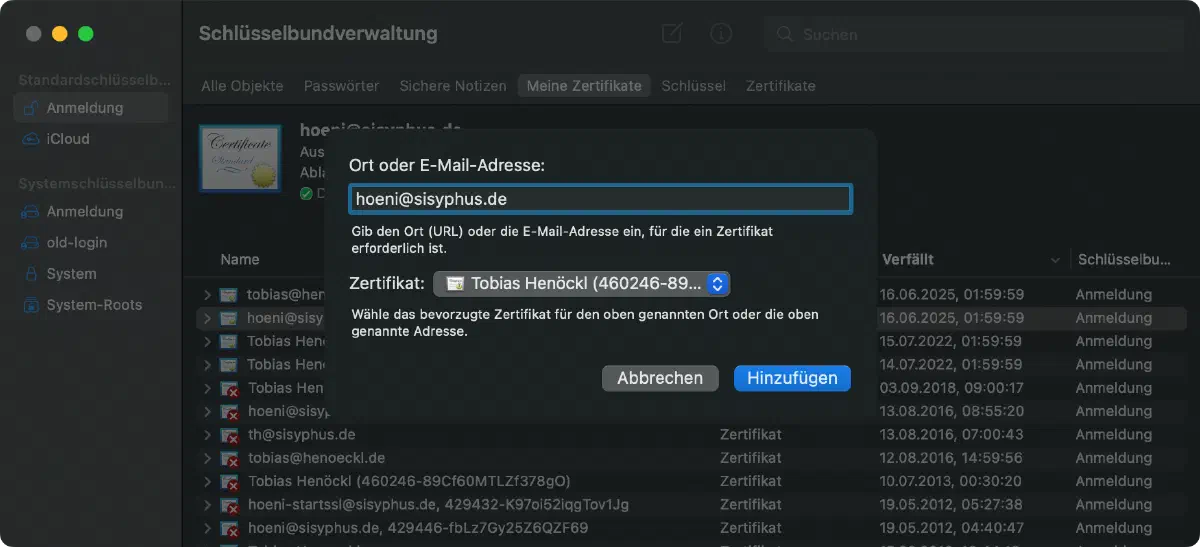Viewport: 1200px width, 547px height.
Task: Switch to Passwörter tab
Action: pos(342,86)
